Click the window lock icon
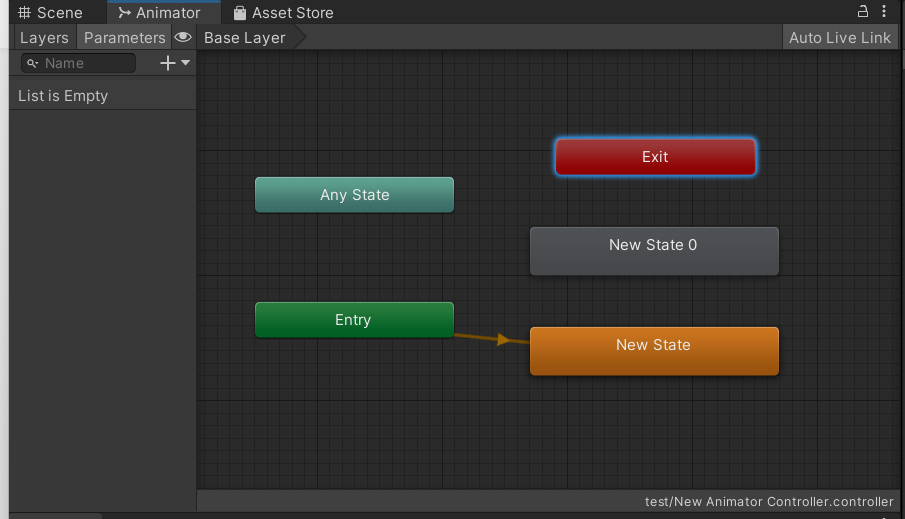This screenshot has height=519, width=905. 863,12
